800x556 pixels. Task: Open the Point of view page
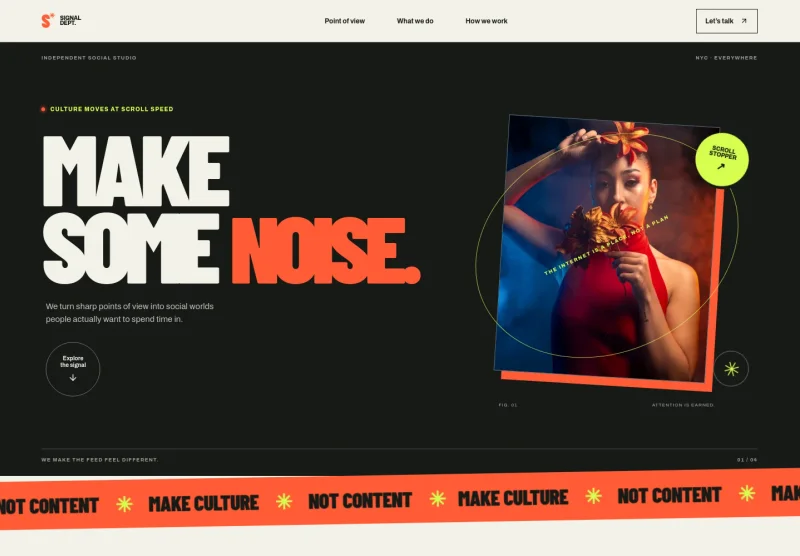coord(344,21)
